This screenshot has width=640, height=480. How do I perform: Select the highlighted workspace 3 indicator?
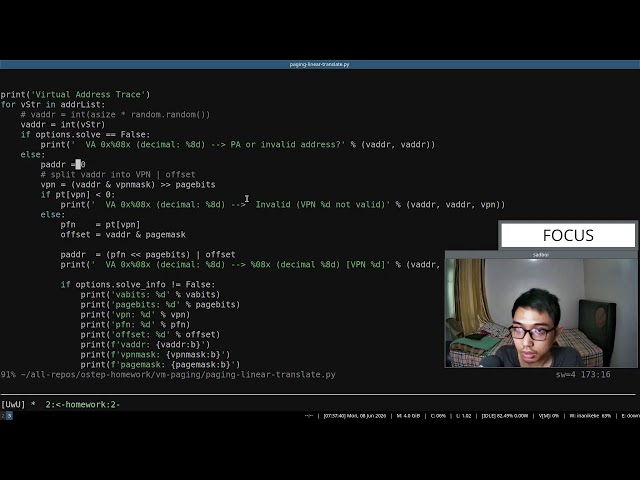[x=9, y=416]
